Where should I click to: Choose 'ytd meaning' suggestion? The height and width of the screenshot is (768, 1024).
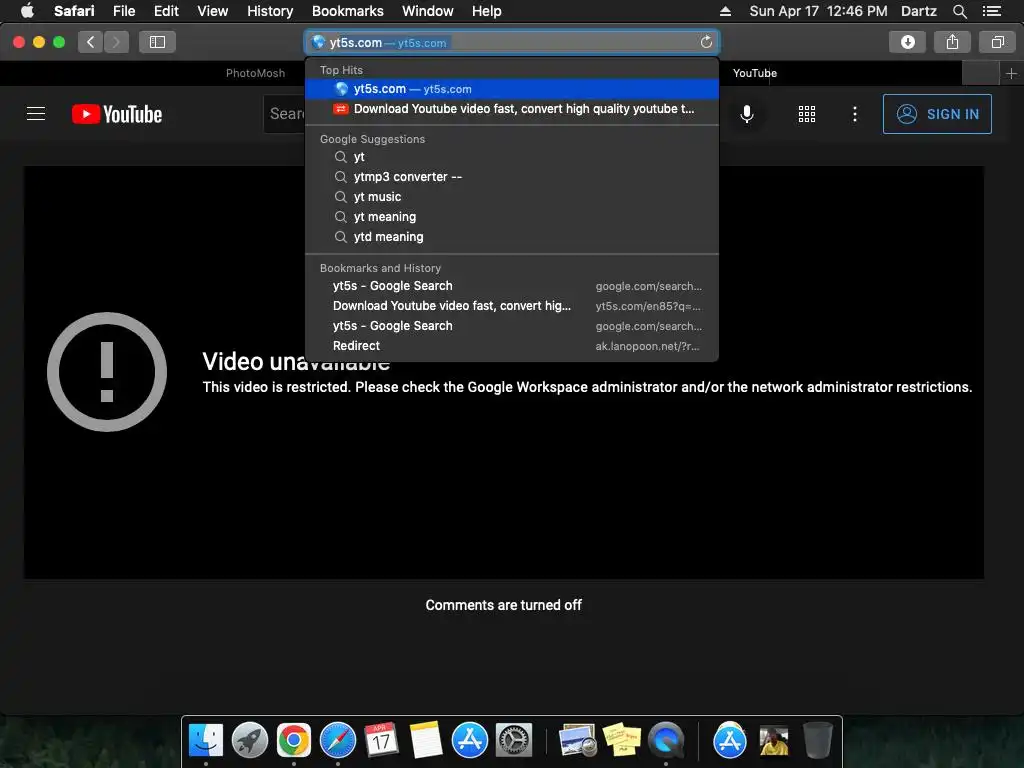(x=512, y=237)
